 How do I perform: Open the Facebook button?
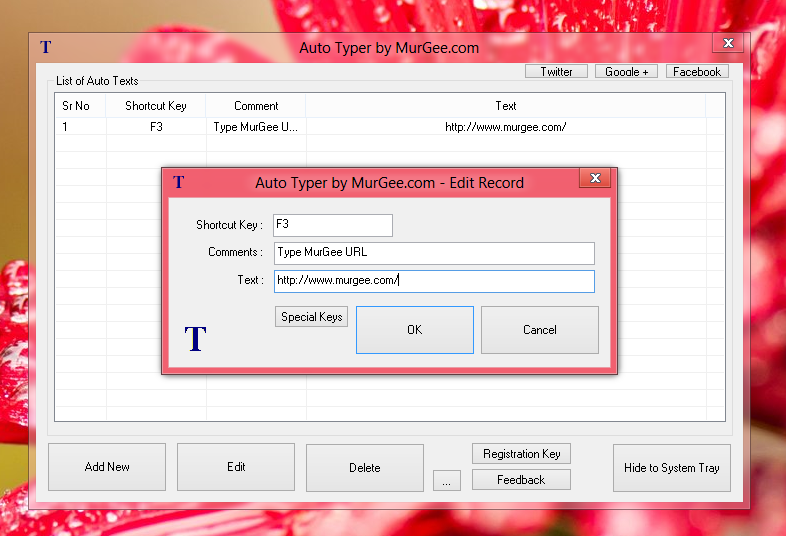[x=697, y=72]
